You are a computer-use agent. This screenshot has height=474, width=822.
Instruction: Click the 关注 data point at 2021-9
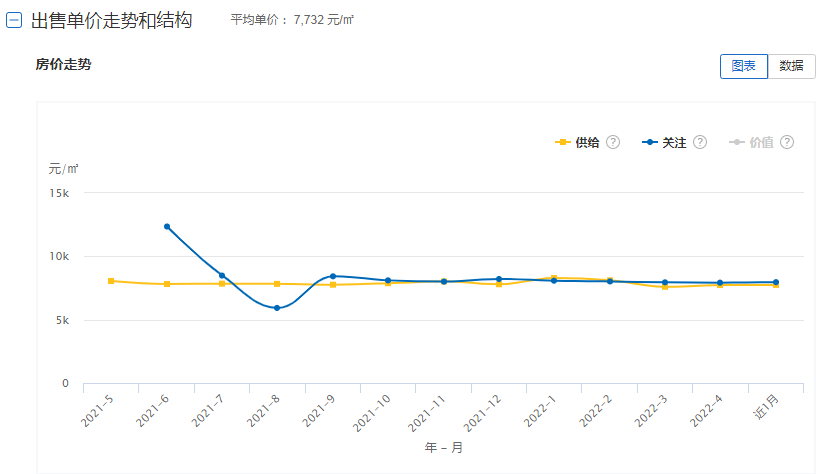[x=332, y=276]
